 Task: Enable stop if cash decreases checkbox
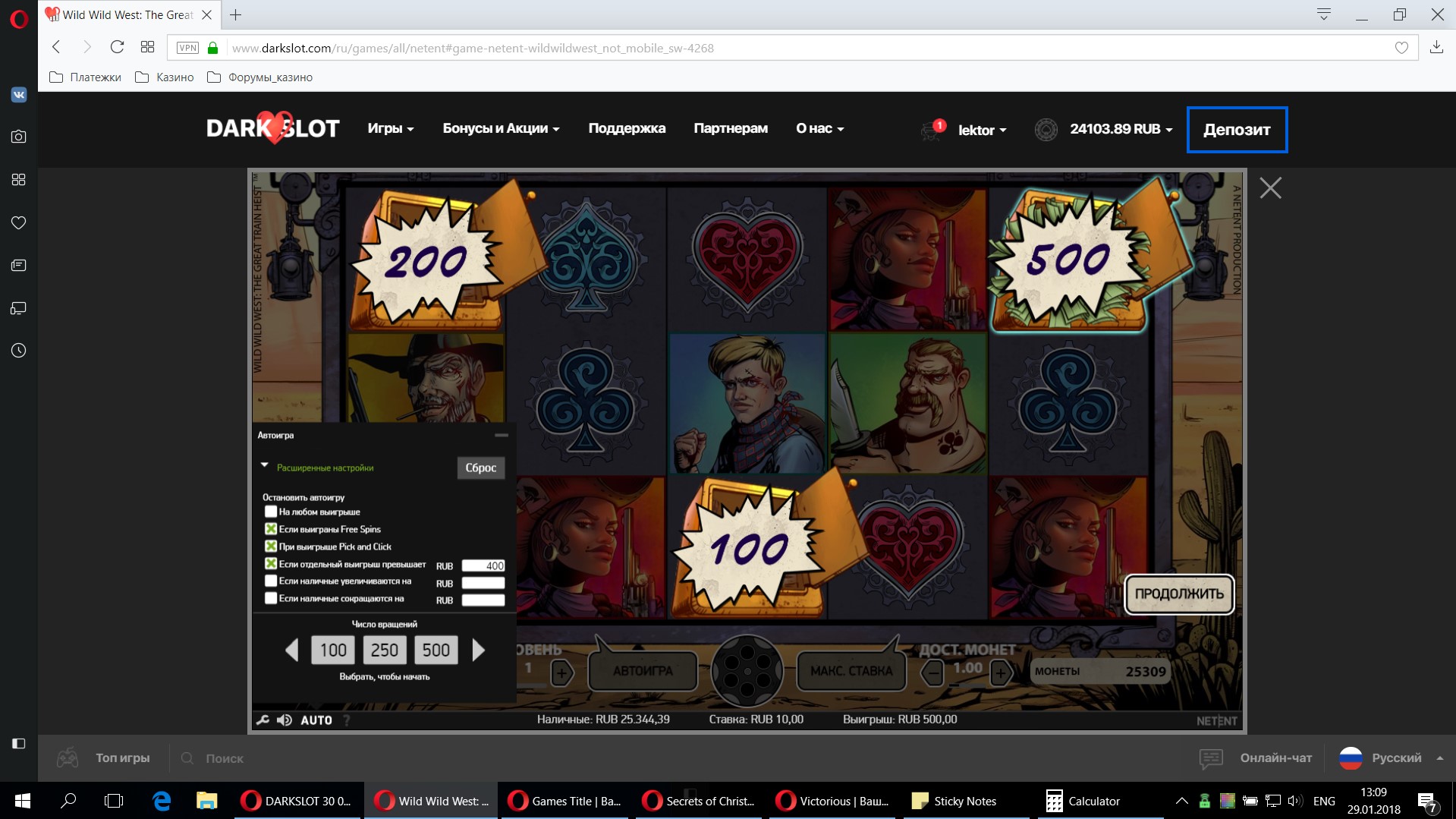tap(270, 598)
